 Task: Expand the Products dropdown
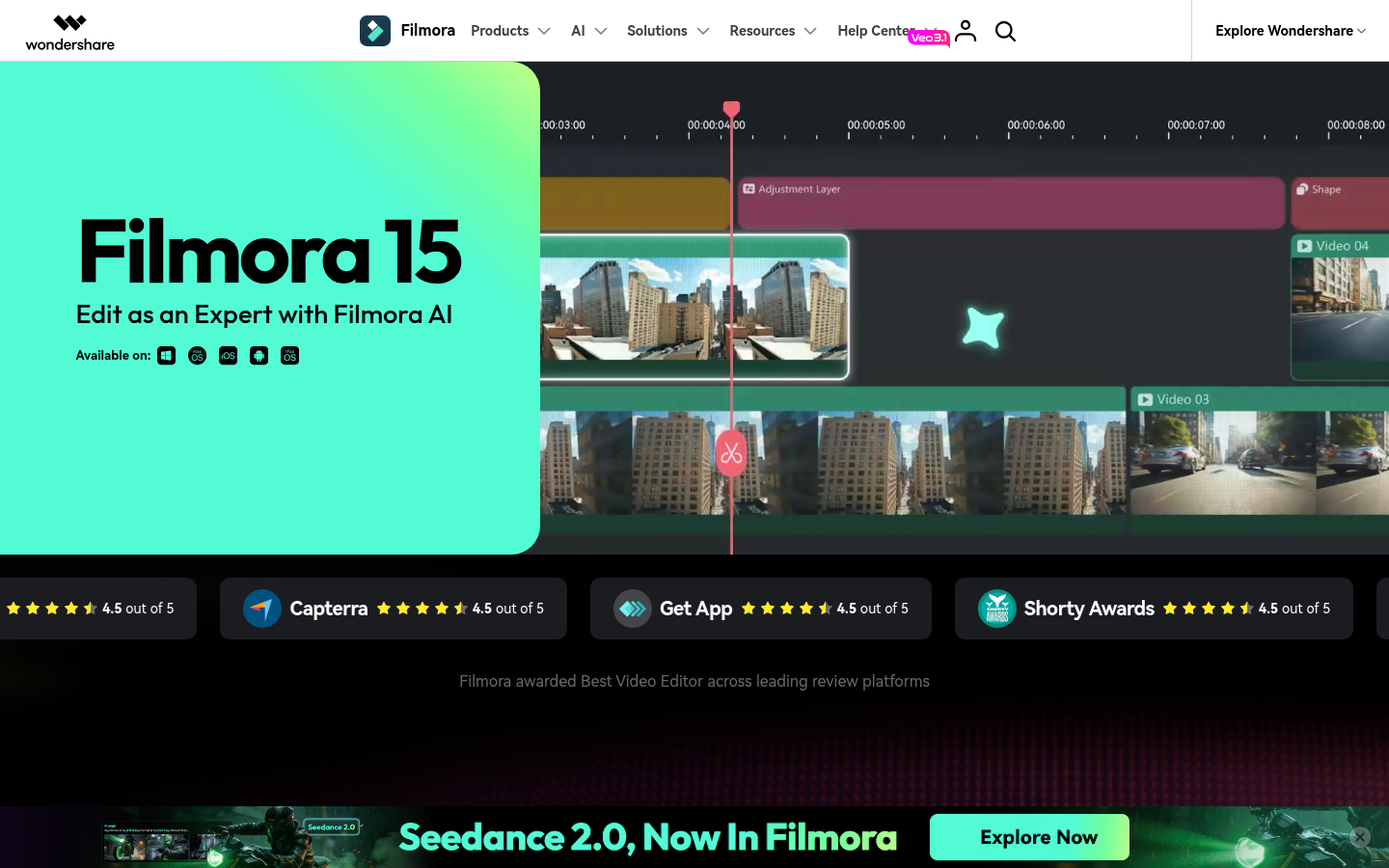(x=510, y=31)
